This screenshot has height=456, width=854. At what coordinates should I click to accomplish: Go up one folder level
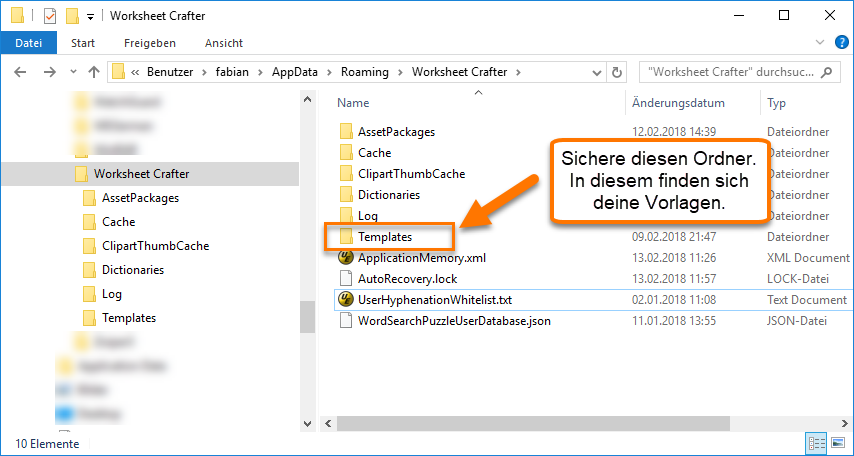[93, 72]
